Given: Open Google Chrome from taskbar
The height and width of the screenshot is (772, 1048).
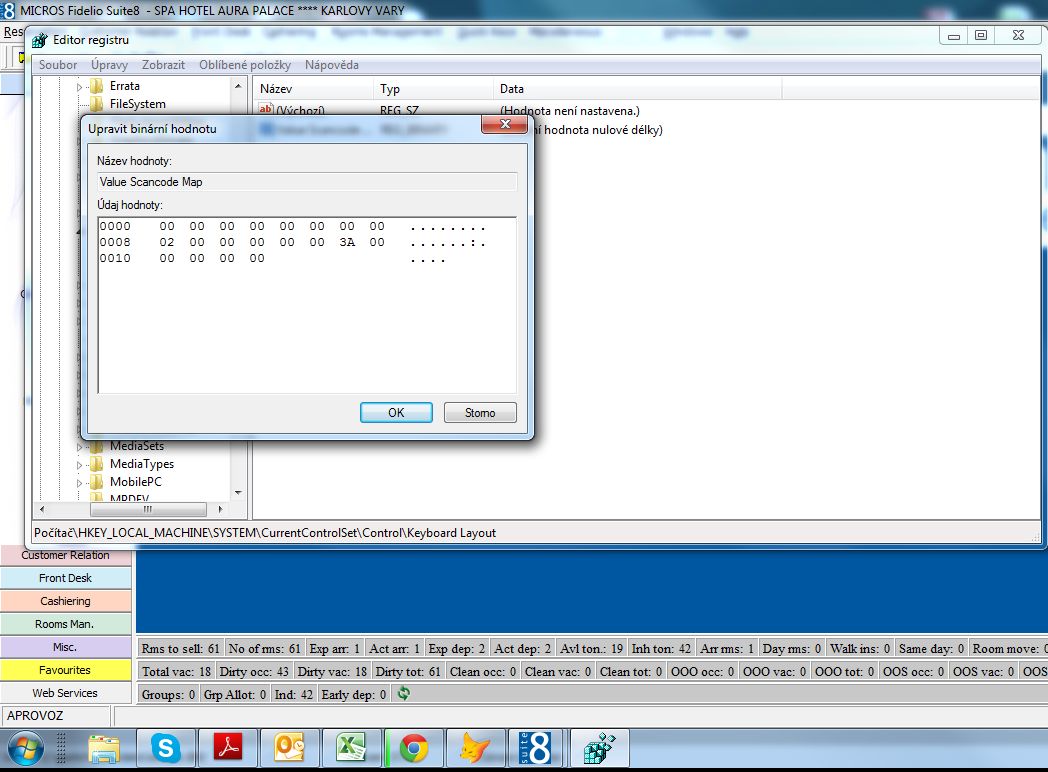Looking at the screenshot, I should (414, 747).
